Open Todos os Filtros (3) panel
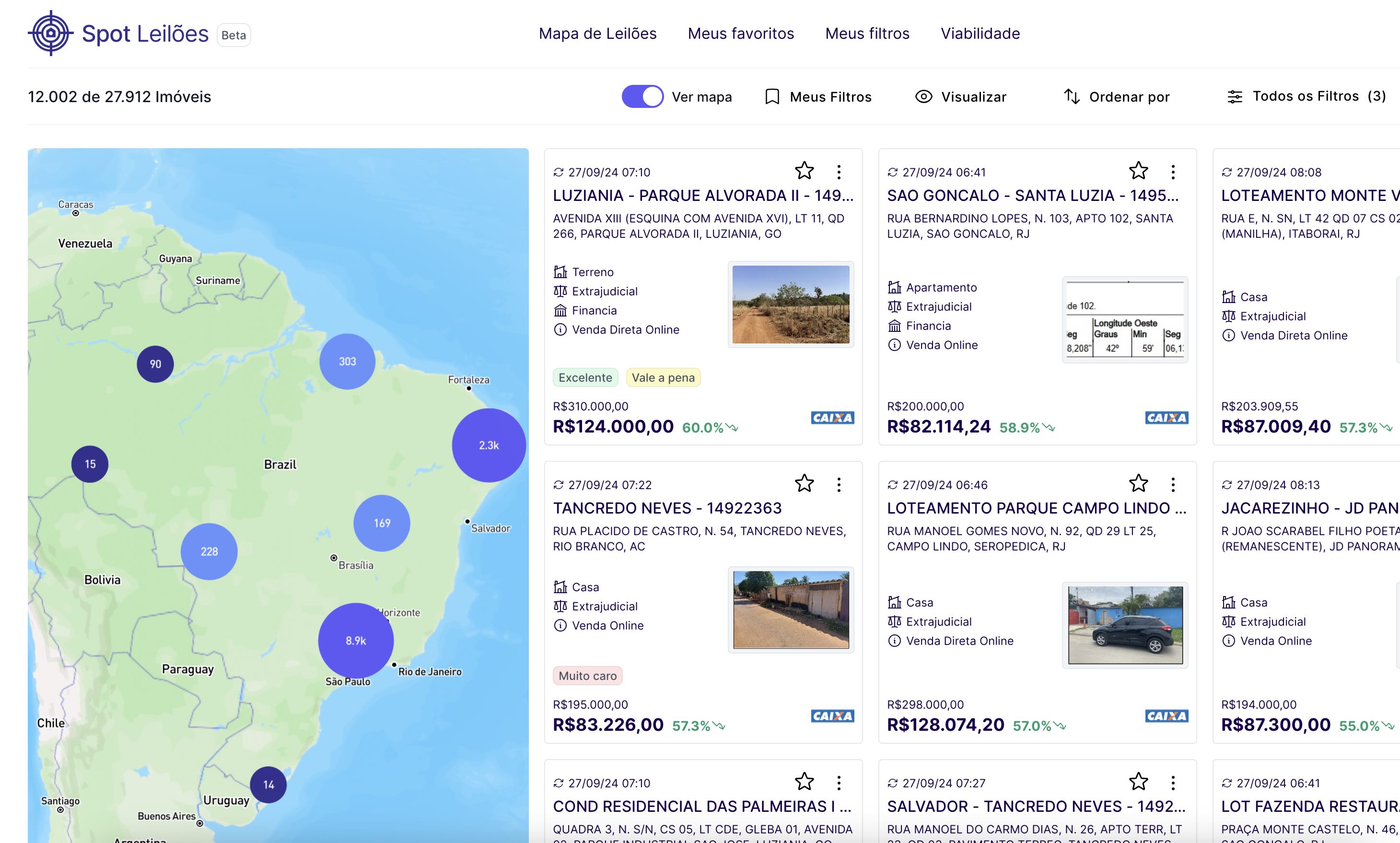 coord(1307,96)
